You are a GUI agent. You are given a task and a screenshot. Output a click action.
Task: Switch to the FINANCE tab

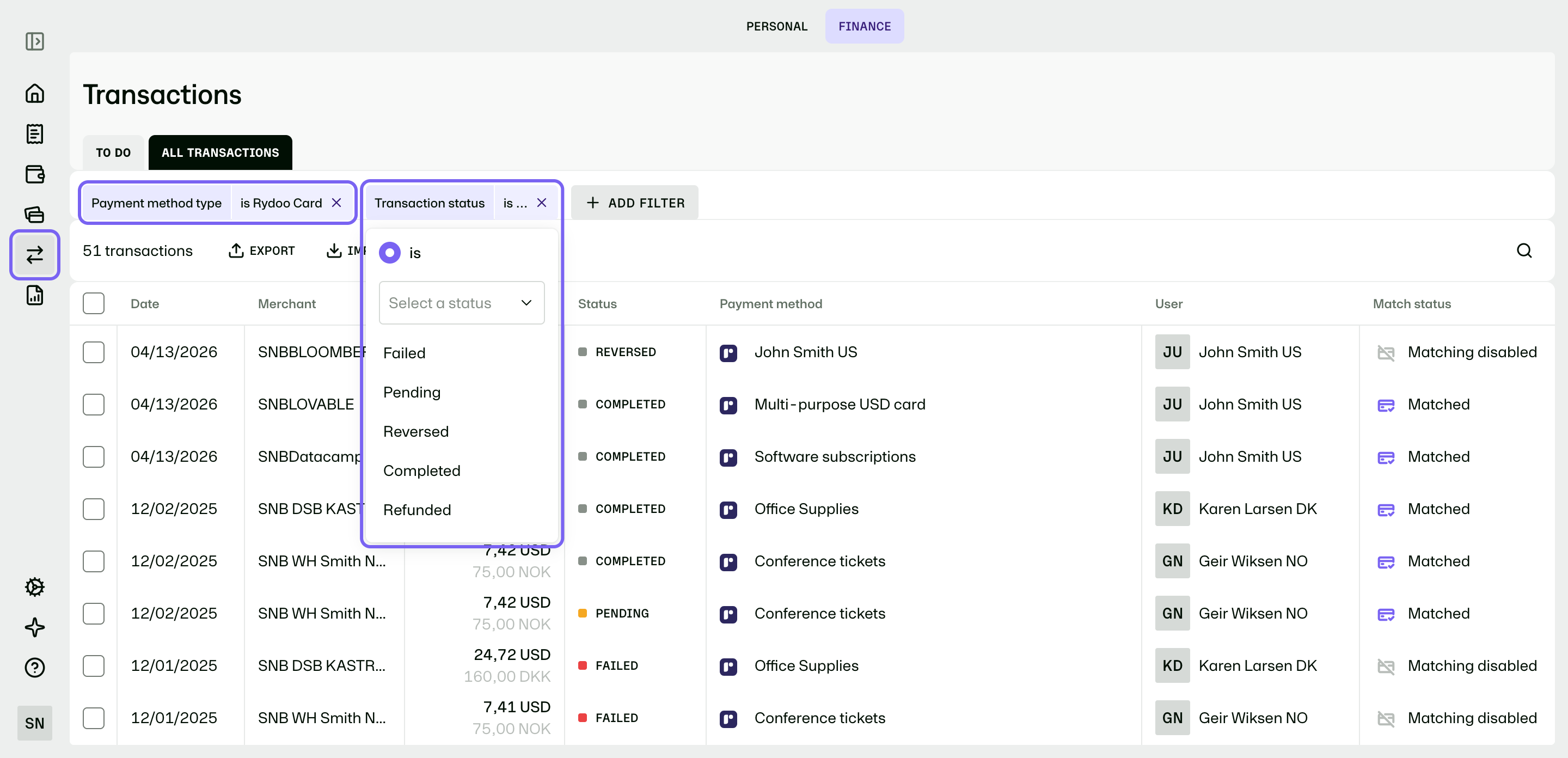(865, 26)
